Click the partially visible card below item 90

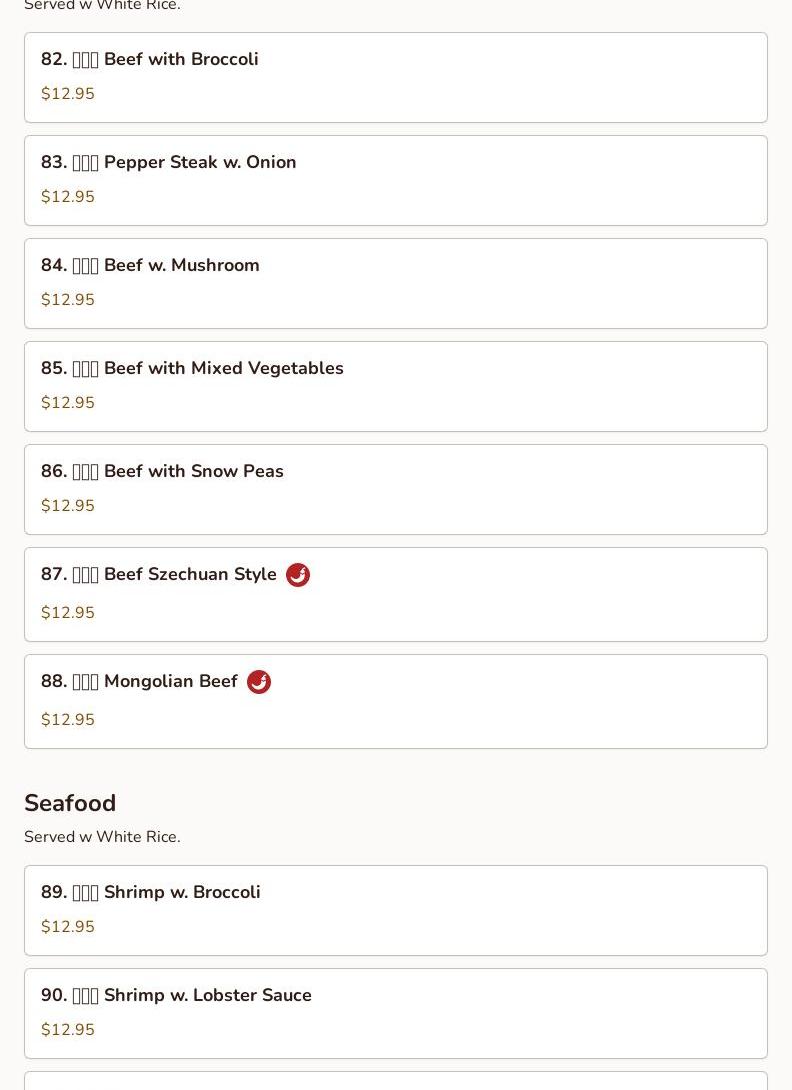(x=396, y=1081)
